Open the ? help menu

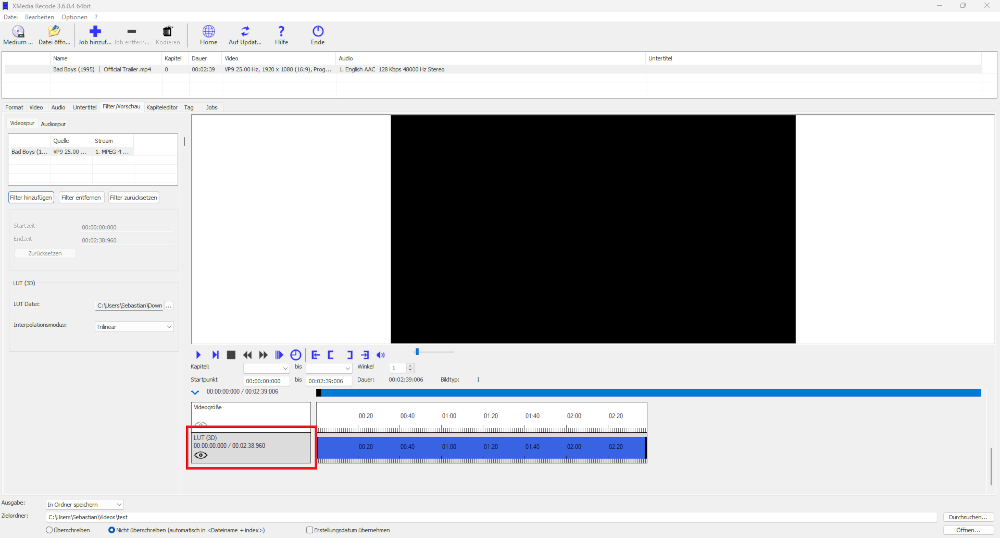pos(96,17)
